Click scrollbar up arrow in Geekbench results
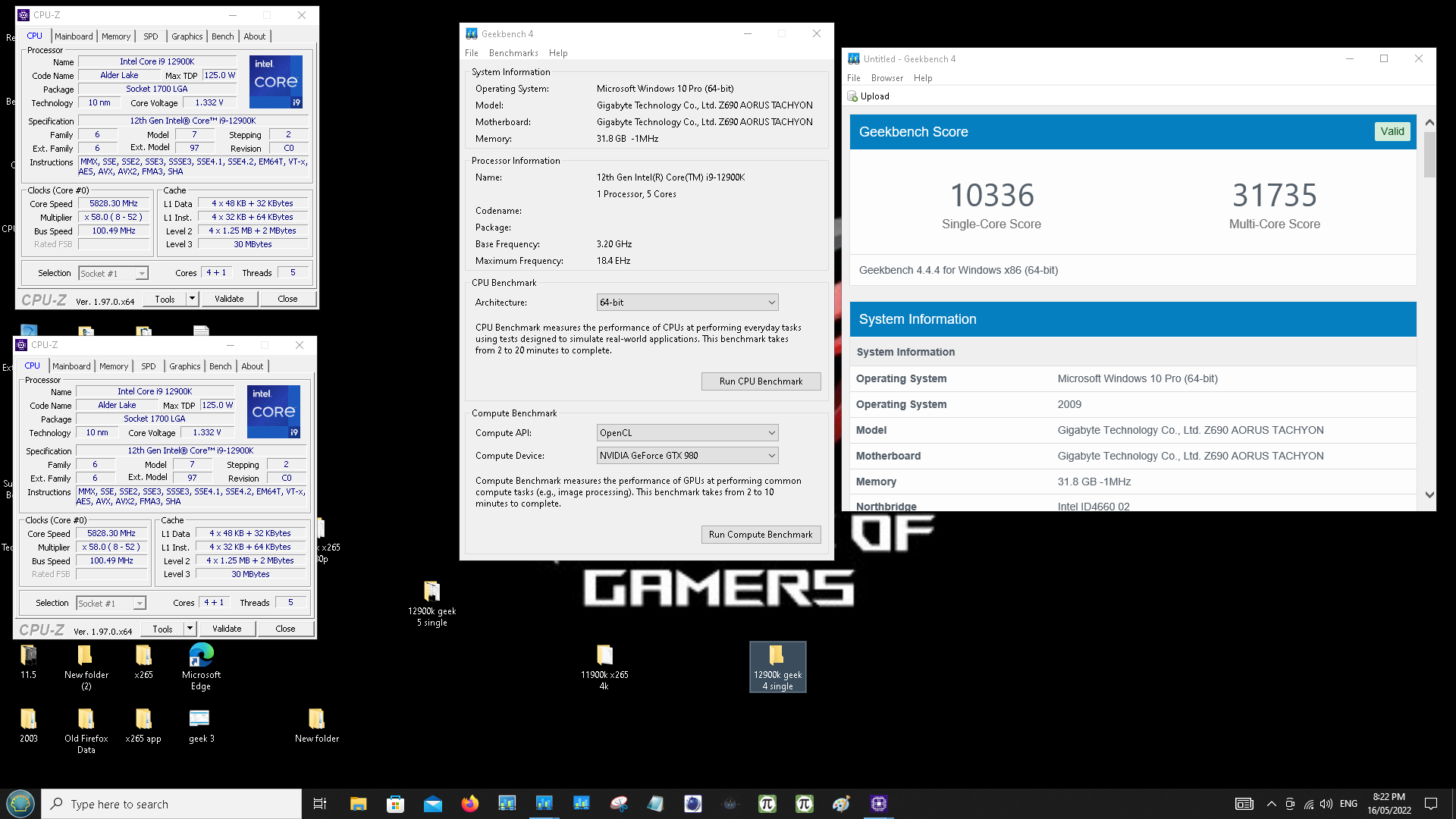Image resolution: width=1456 pixels, height=819 pixels. coord(1429,122)
